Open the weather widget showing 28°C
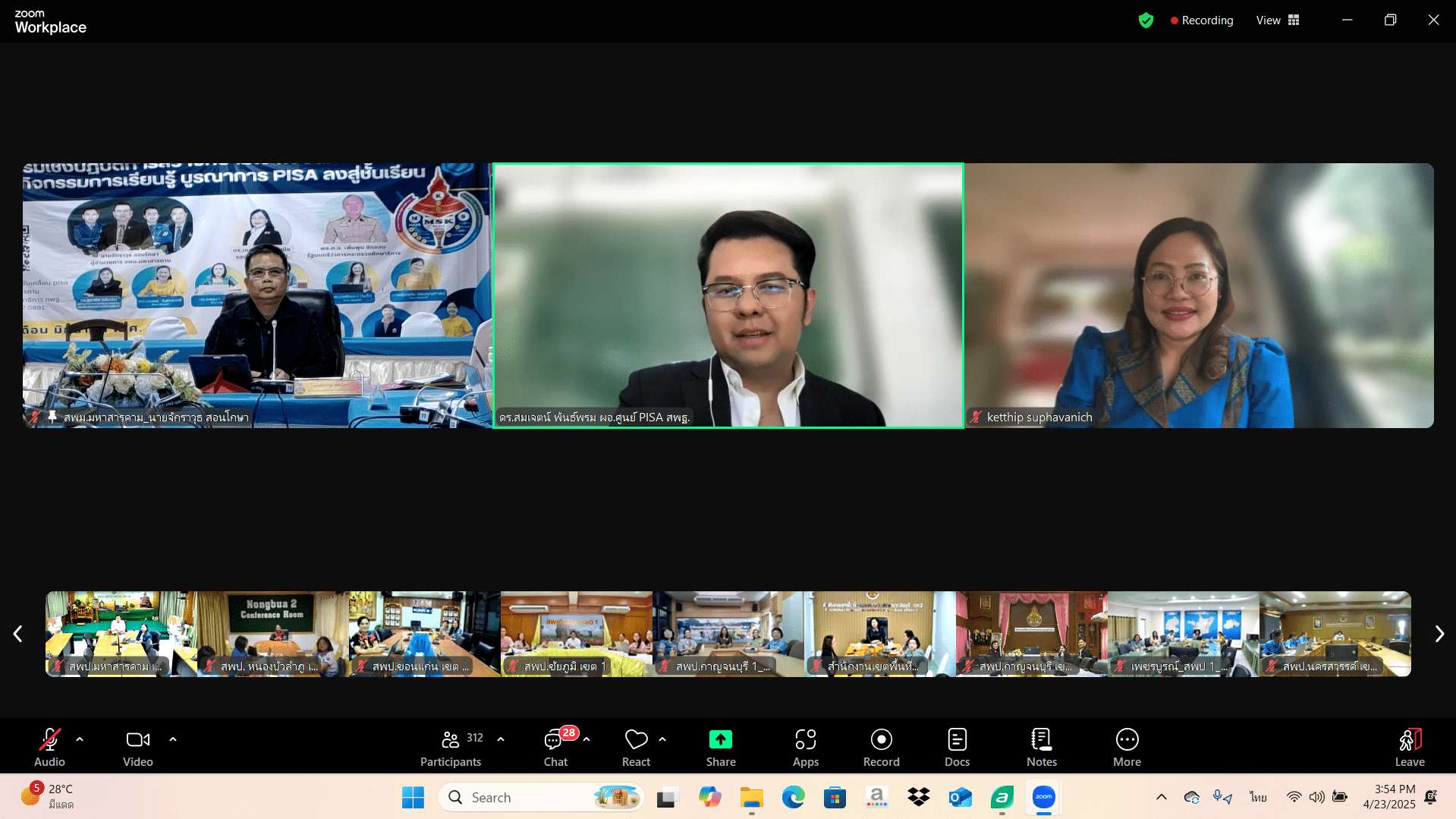Viewport: 1456px width, 819px height. point(47,797)
